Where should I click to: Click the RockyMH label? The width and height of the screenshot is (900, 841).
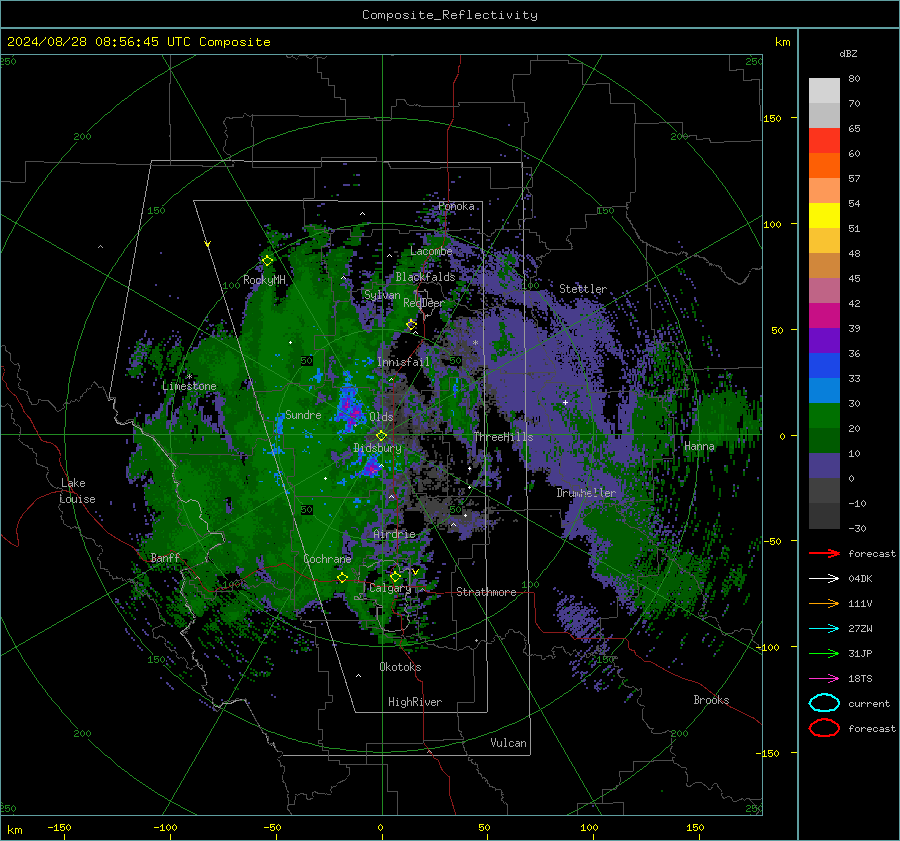pyautogui.click(x=264, y=280)
